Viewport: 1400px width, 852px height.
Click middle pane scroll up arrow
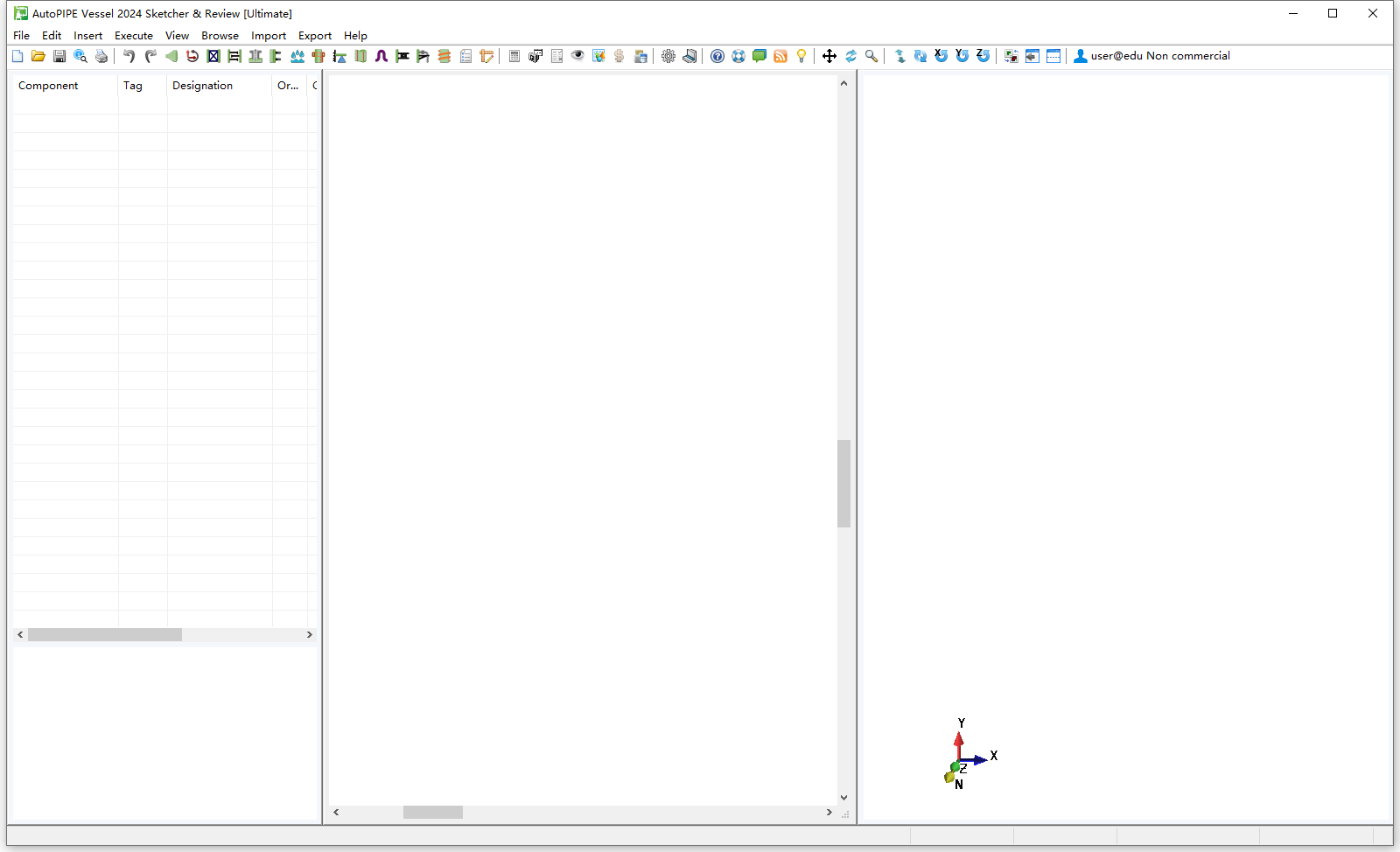[x=843, y=83]
